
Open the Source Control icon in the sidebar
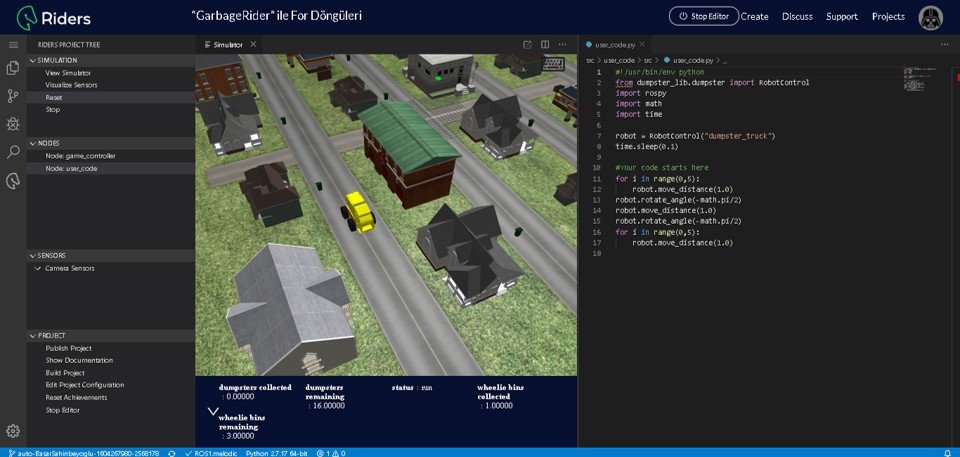13,96
